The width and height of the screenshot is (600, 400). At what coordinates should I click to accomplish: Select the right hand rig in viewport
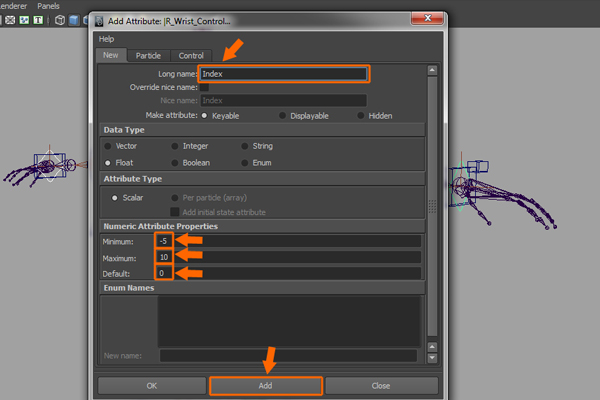[x=501, y=191]
